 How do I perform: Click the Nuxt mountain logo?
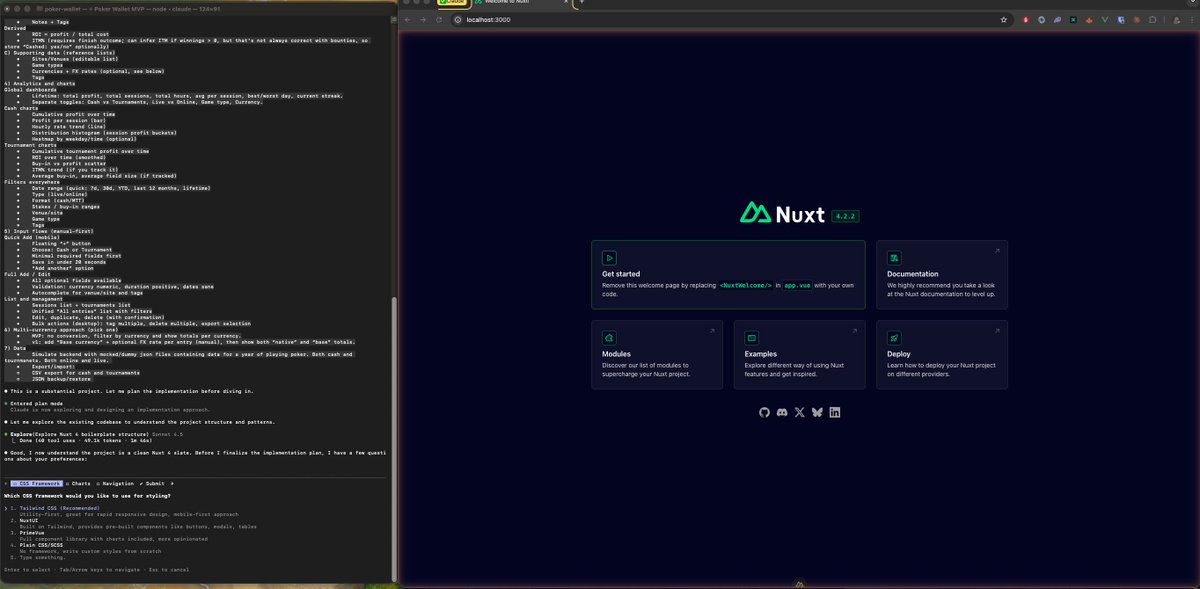pyautogui.click(x=753, y=212)
